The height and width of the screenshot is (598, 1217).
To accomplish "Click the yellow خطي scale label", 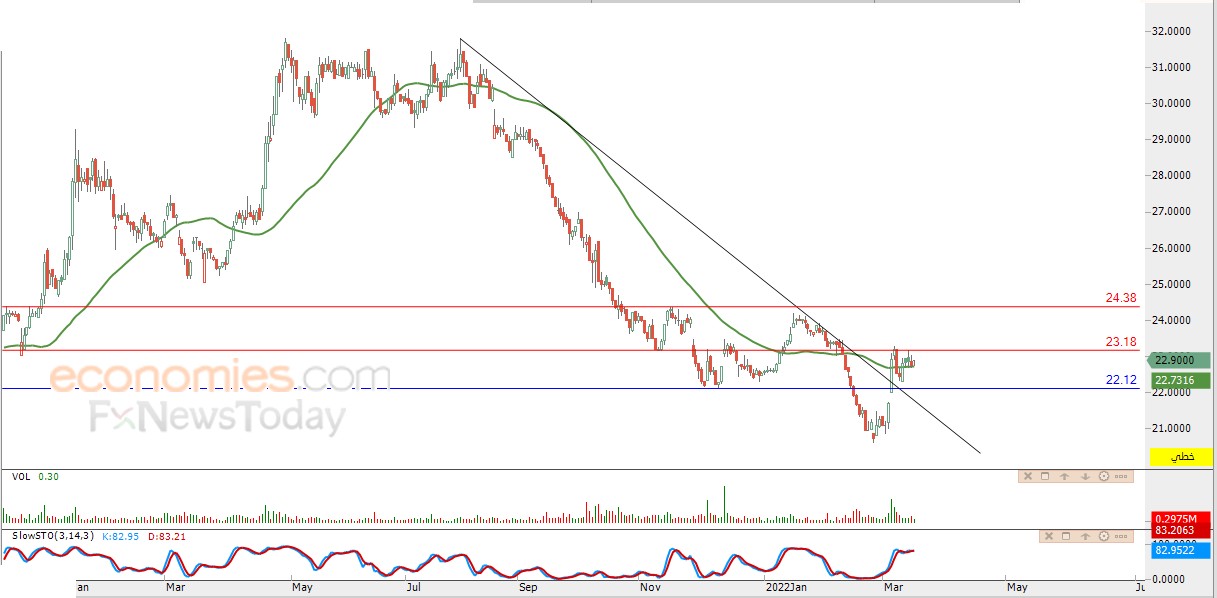I will (1182, 457).
